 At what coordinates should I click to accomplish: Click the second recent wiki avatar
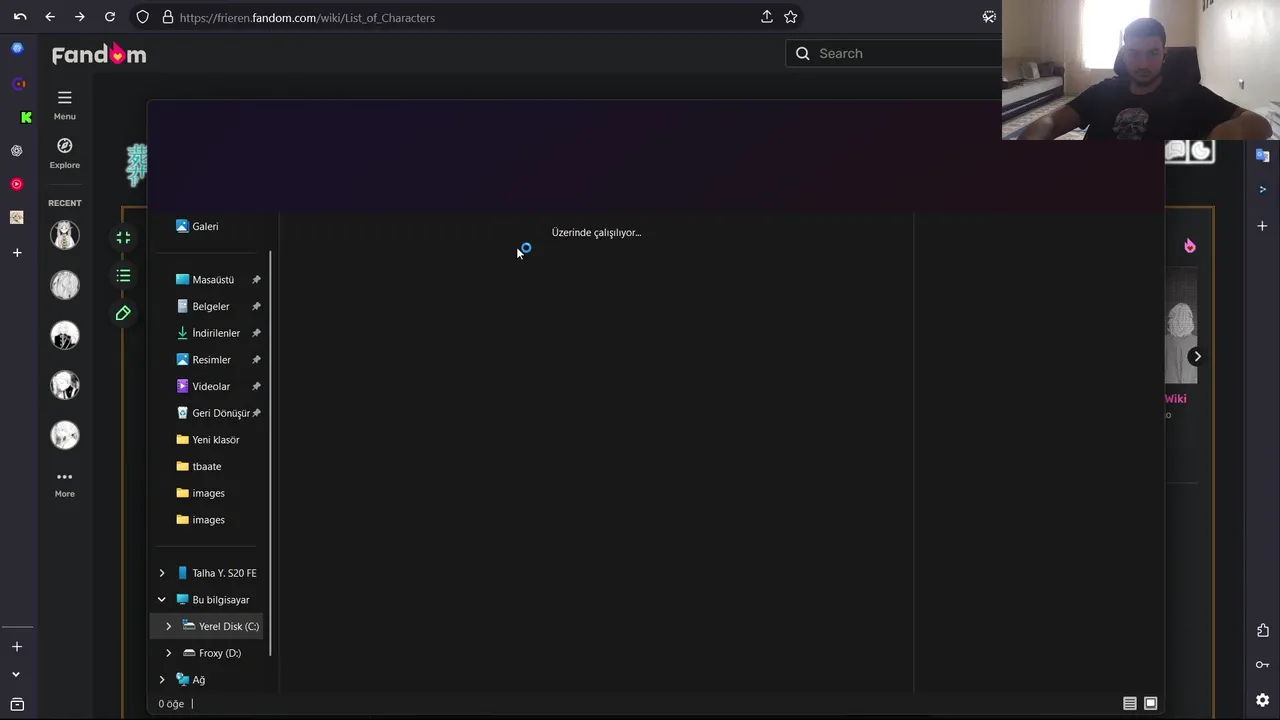tap(65, 285)
